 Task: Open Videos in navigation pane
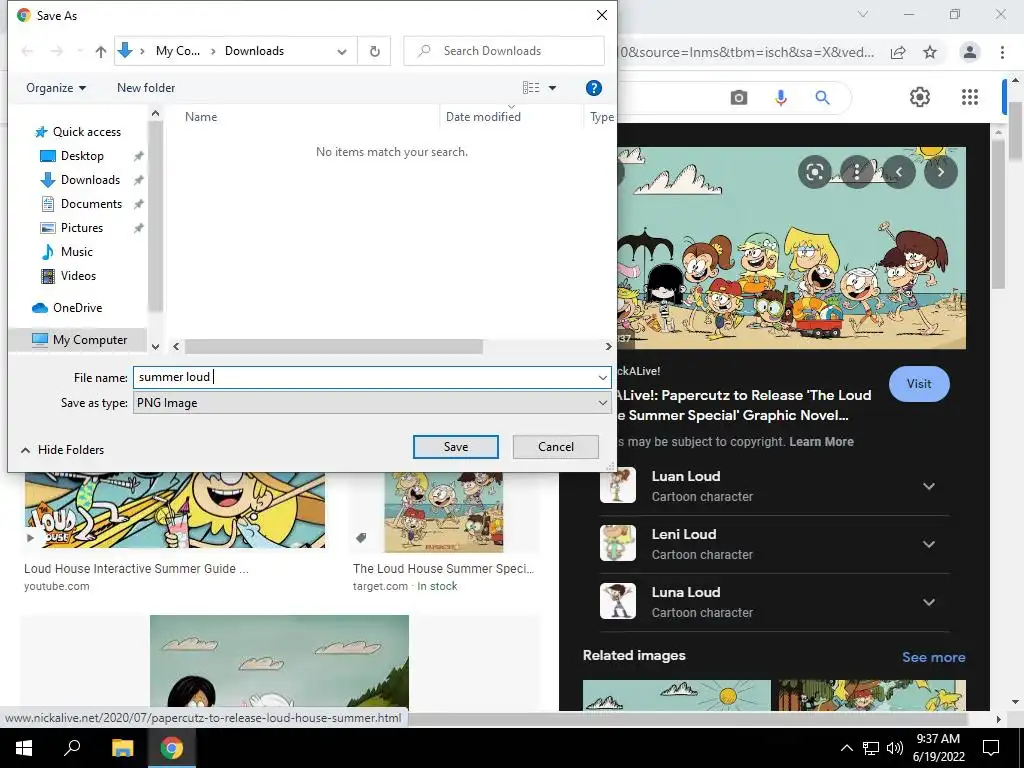(78, 276)
